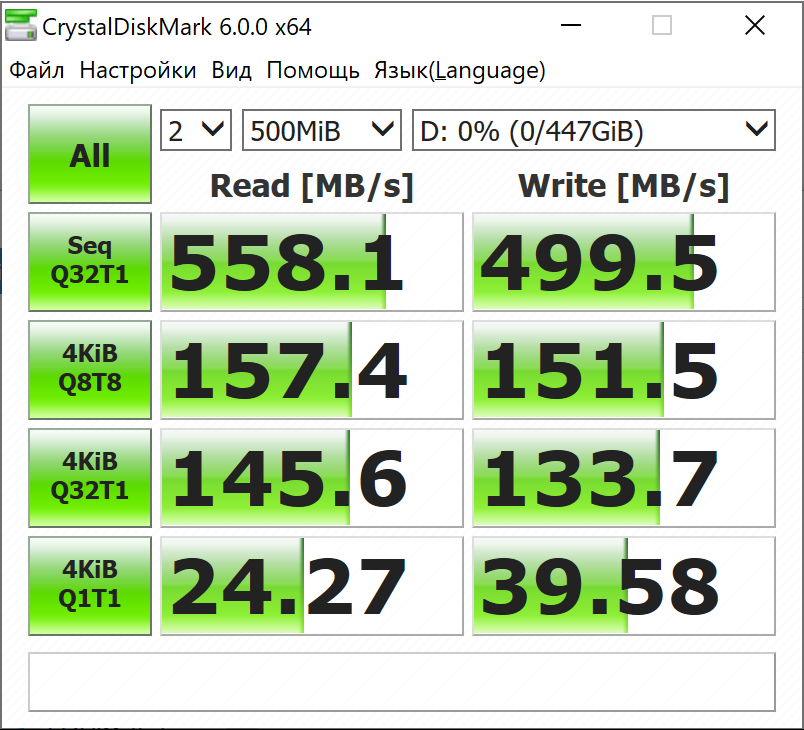
Task: Click the Seq read value 558.1
Action: (312, 262)
